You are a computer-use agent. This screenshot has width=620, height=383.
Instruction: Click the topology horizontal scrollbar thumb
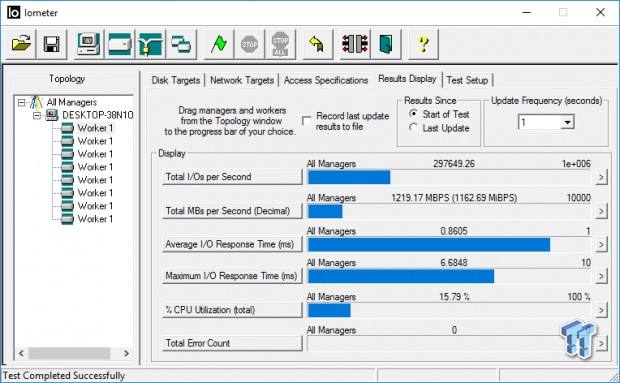pos(69,353)
